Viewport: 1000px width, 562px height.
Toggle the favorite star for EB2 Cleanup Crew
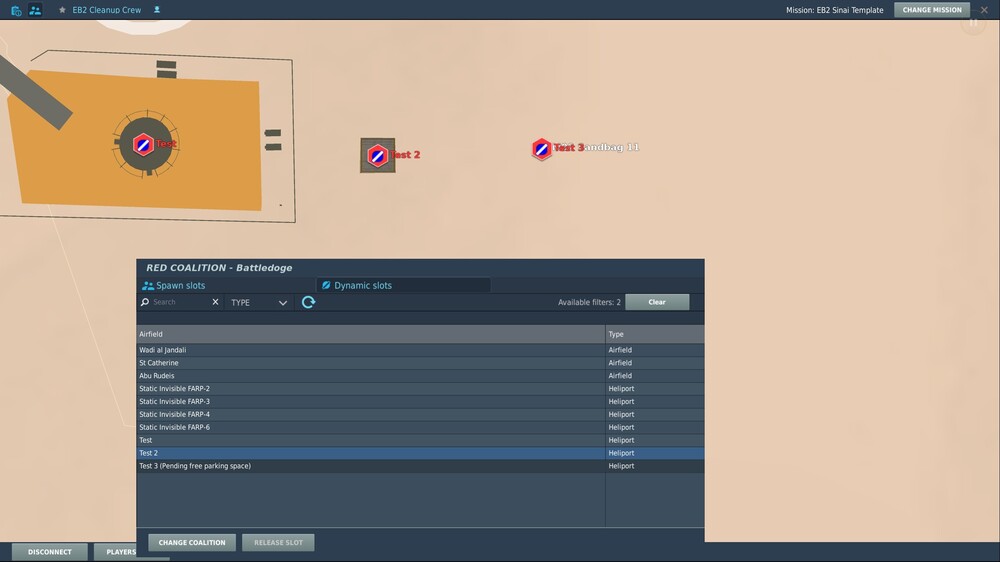point(62,10)
